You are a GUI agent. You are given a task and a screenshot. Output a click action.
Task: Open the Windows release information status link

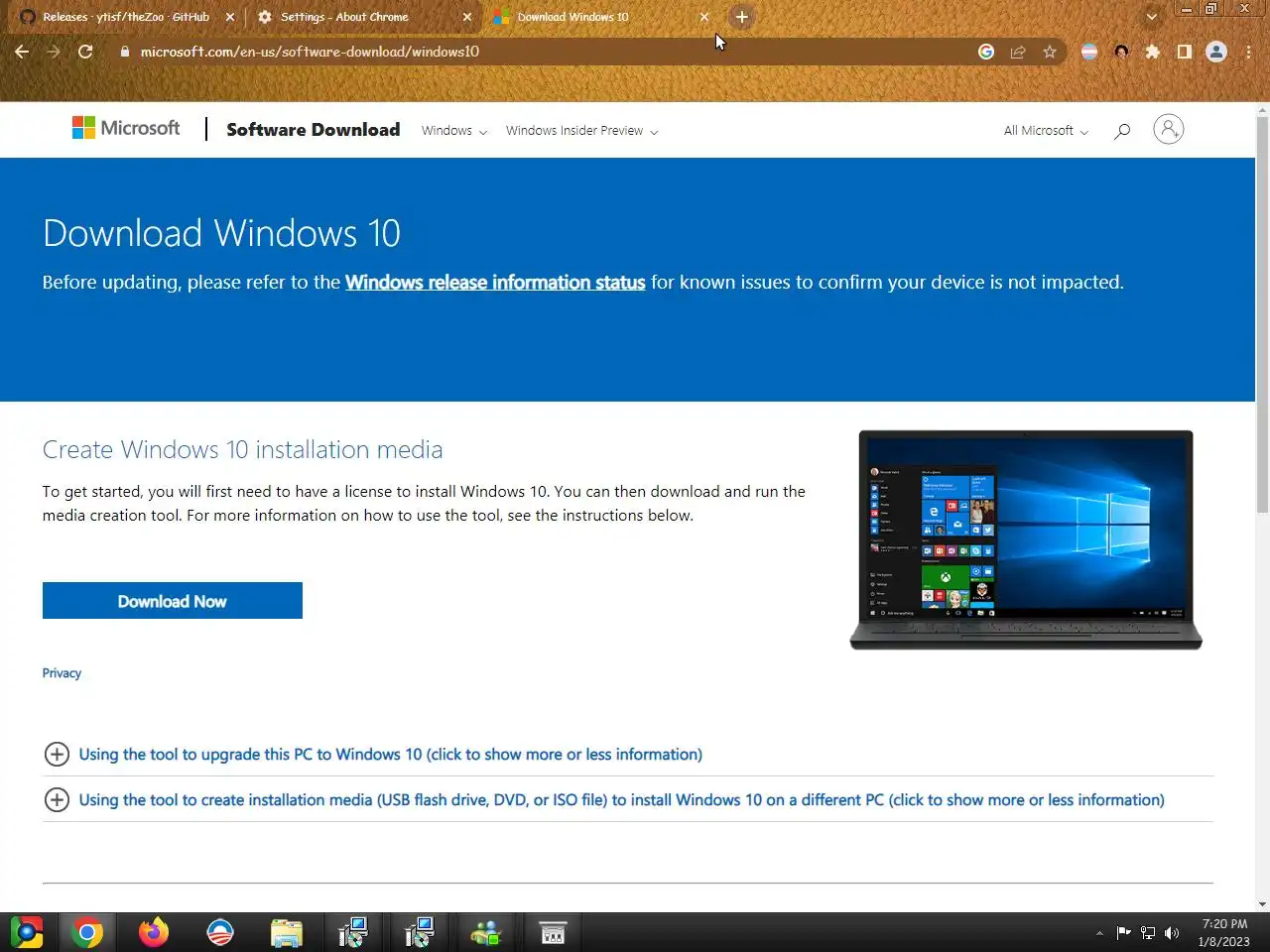(495, 283)
